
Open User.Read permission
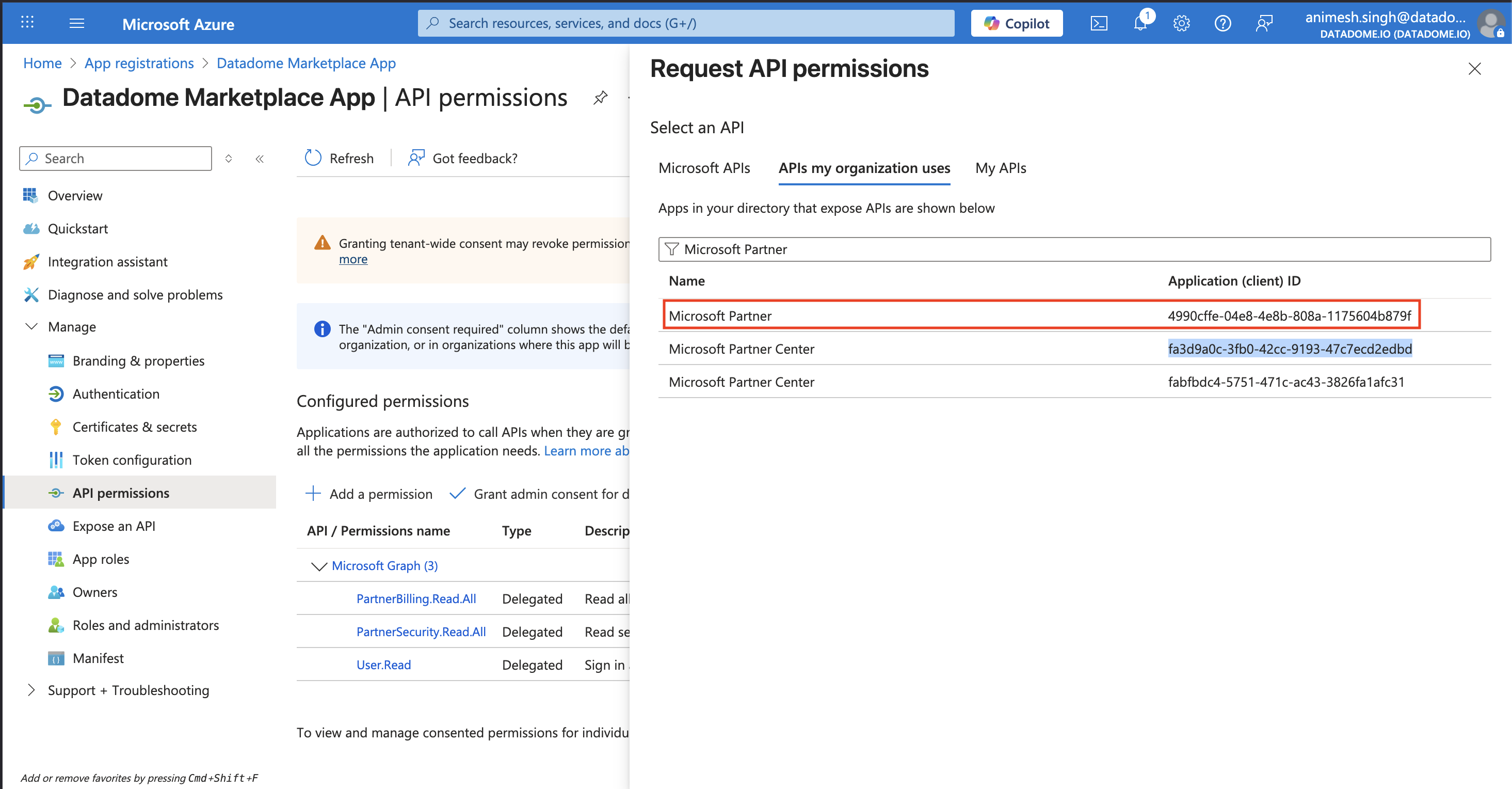pyautogui.click(x=383, y=665)
